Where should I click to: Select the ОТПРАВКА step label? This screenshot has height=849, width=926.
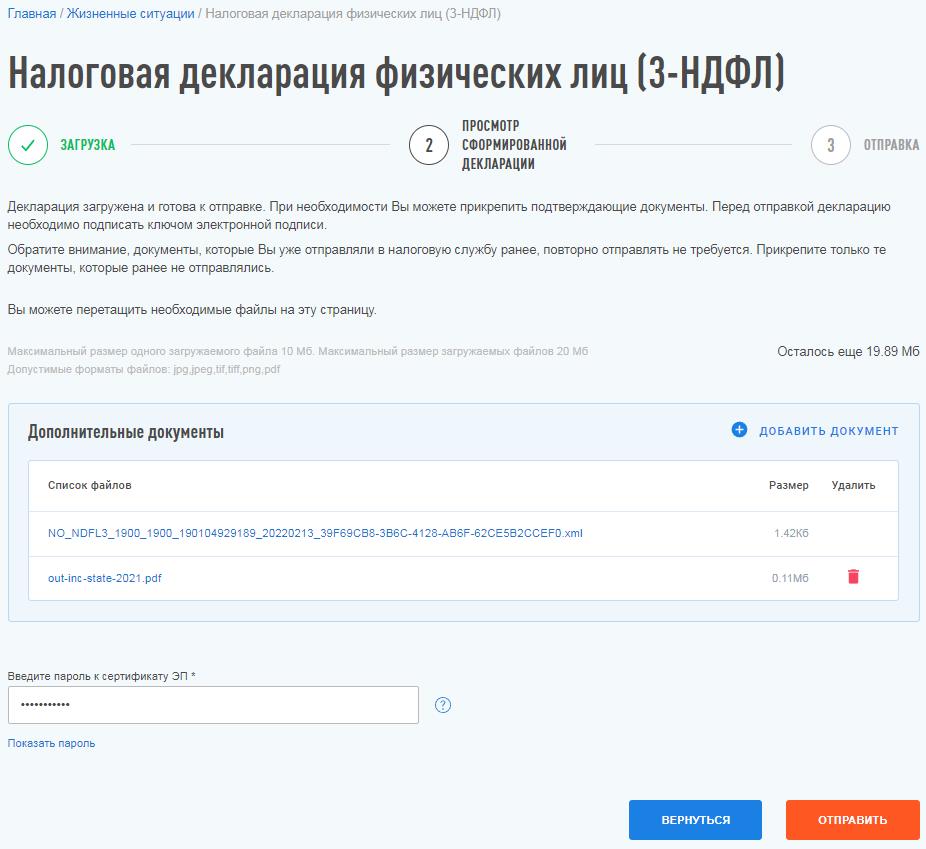pyautogui.click(x=891, y=145)
